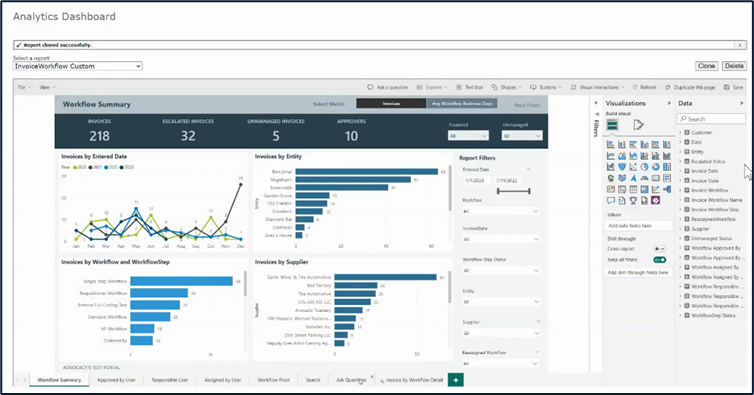
Task: Open the File menu
Action: [24, 87]
